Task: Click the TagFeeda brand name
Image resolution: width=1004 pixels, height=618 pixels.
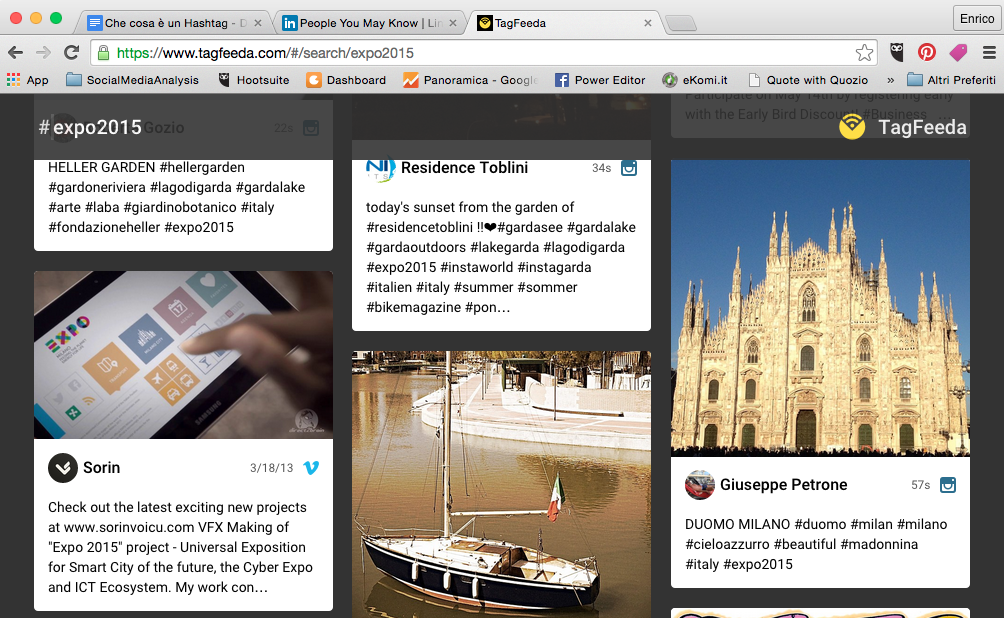Action: pos(922,127)
